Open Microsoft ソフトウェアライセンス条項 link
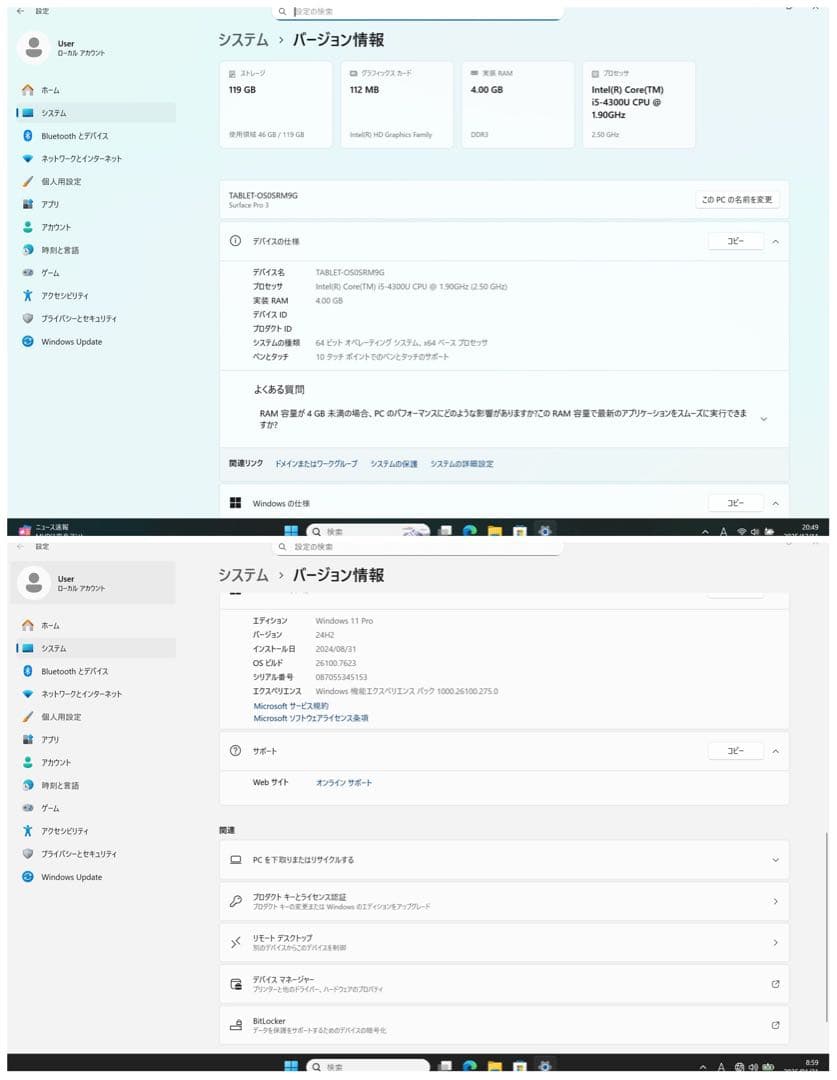The height and width of the screenshot is (1080, 837). click(x=311, y=718)
